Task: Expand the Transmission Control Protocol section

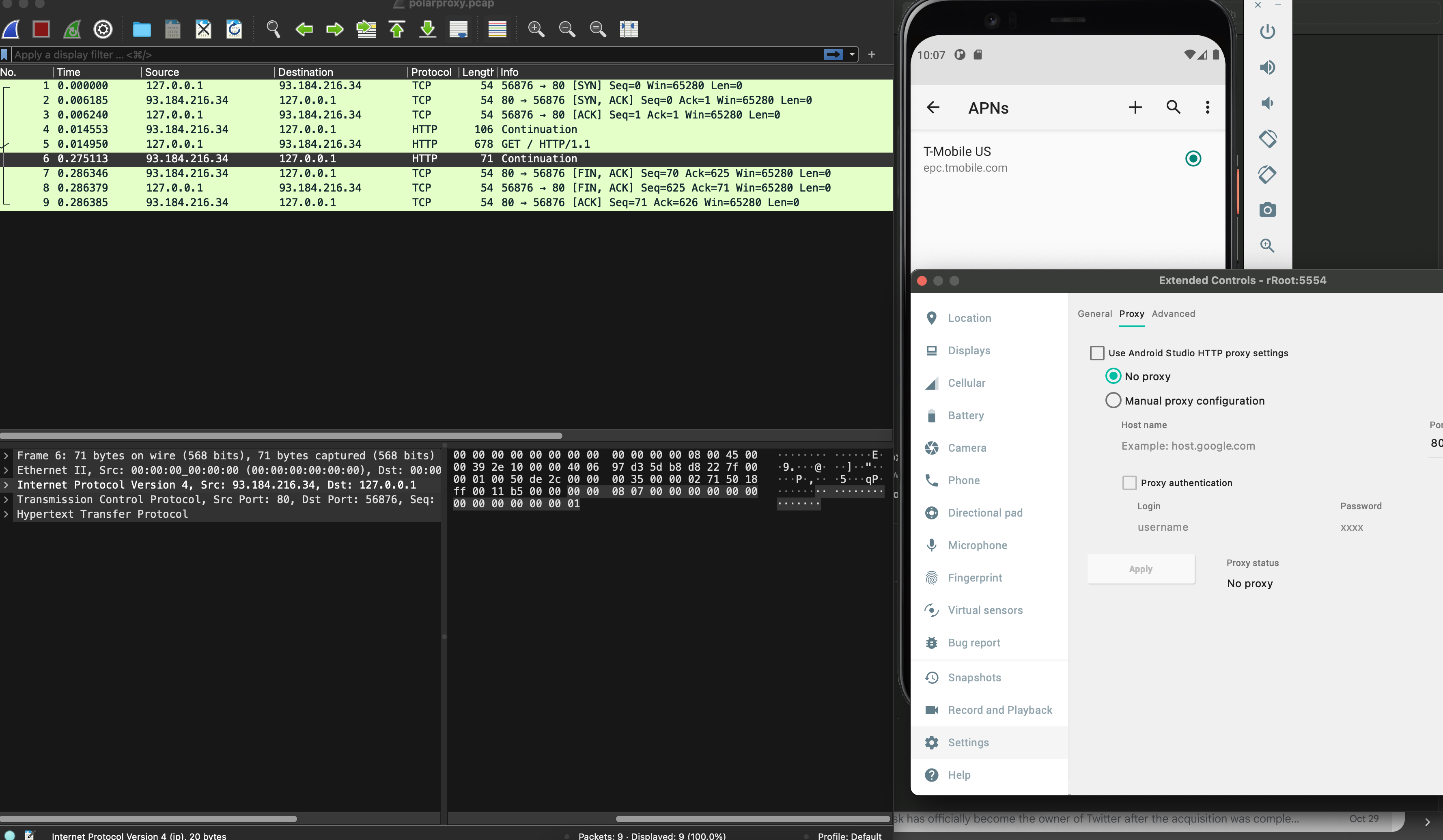Action: (x=6, y=499)
